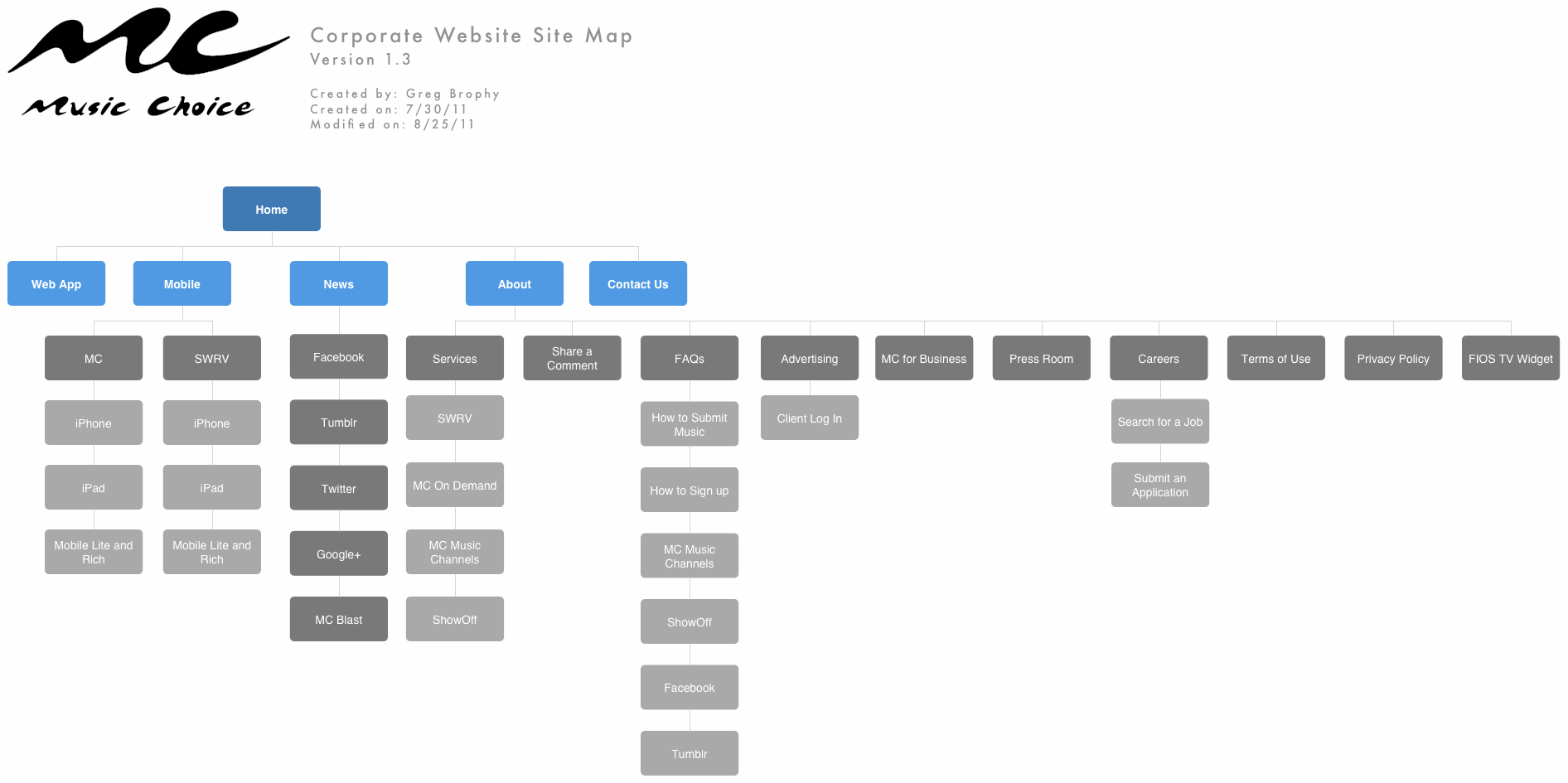Click the ShowOff box under Services
This screenshot has width=1568, height=783.
click(x=455, y=619)
